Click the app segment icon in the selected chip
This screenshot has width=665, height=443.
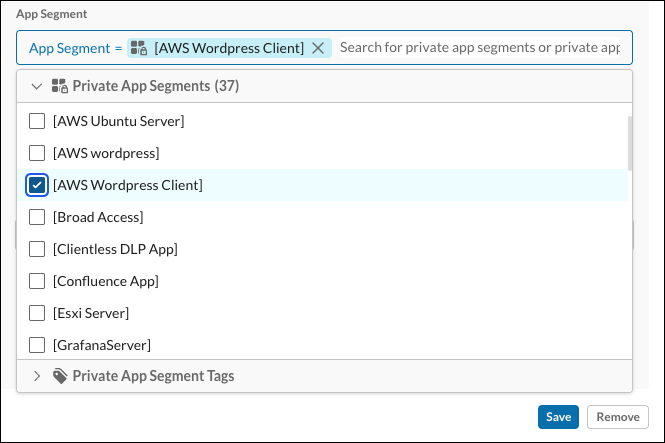pos(139,48)
